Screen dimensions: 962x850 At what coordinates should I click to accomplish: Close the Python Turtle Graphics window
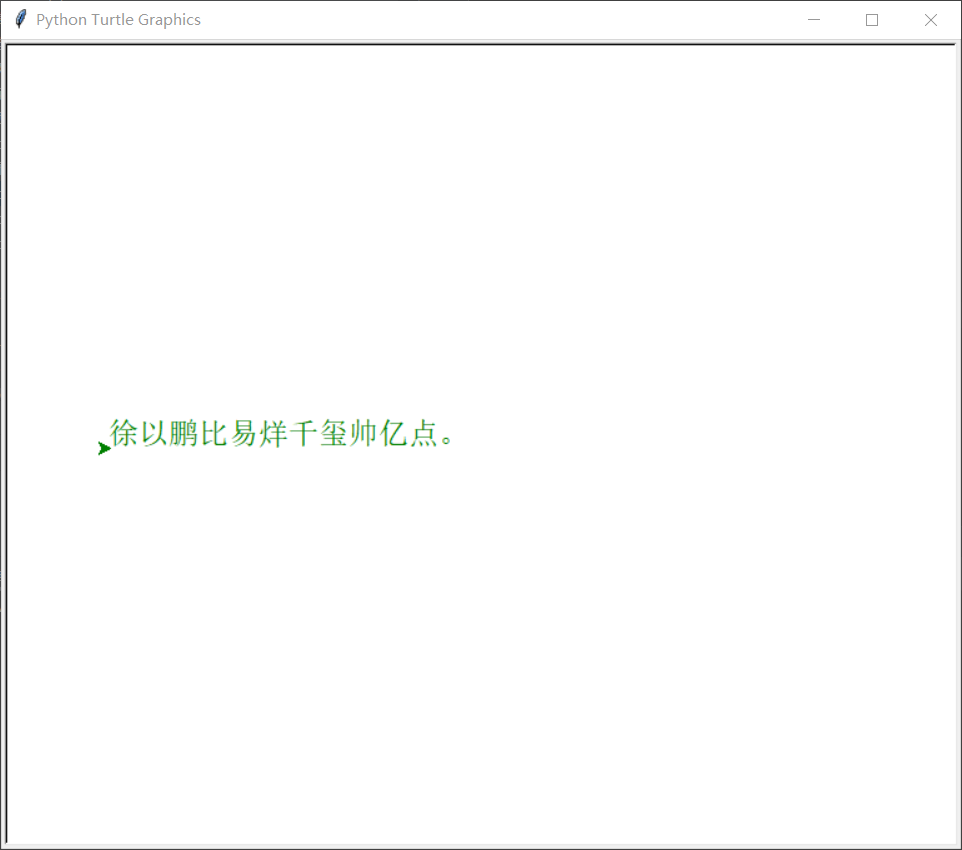tap(930, 19)
